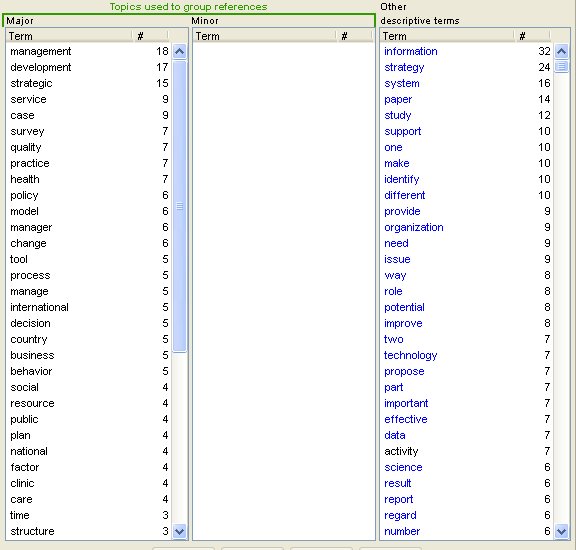Click scroll-up arrow in Other descriptive terms list
Viewport: 576px width, 550px height.
pyautogui.click(x=561, y=51)
